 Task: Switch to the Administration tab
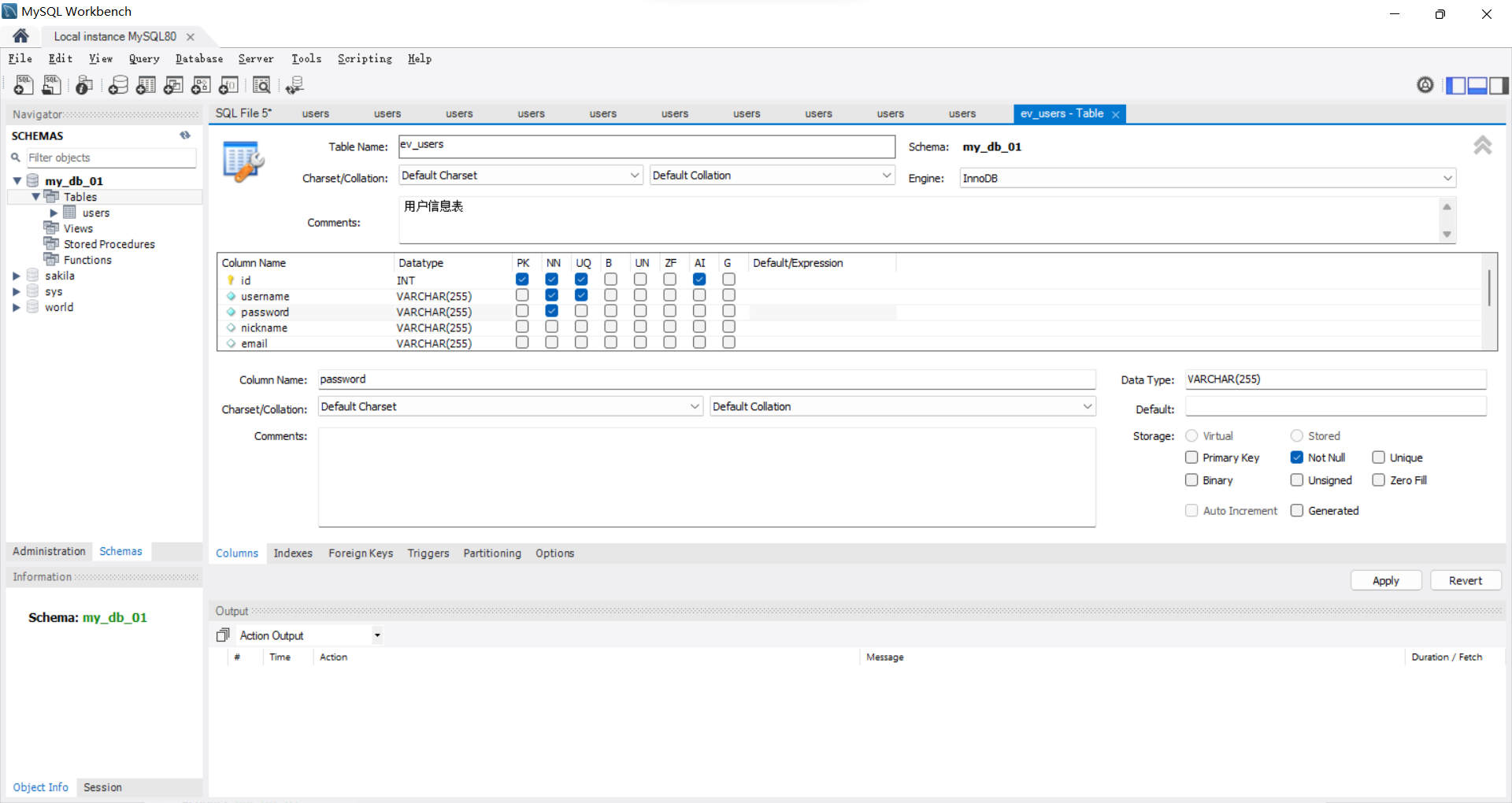pos(49,551)
